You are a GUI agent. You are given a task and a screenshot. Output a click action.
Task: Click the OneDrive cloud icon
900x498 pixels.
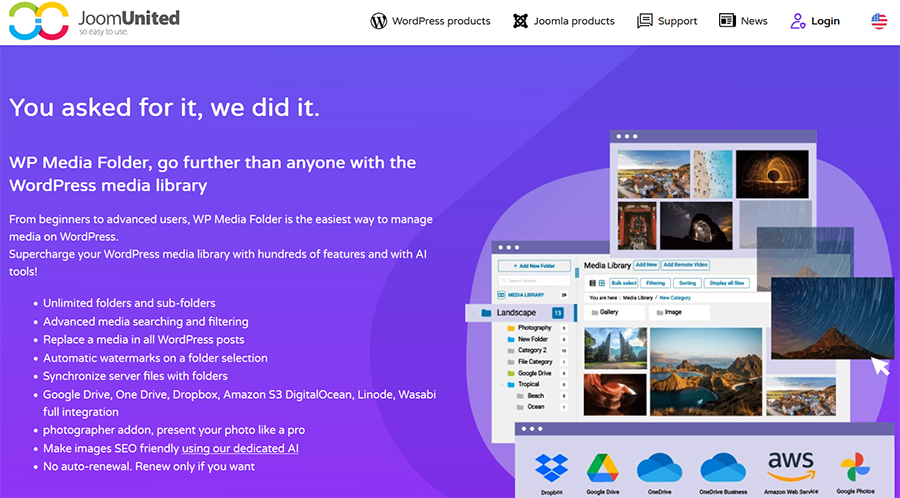coord(660,468)
